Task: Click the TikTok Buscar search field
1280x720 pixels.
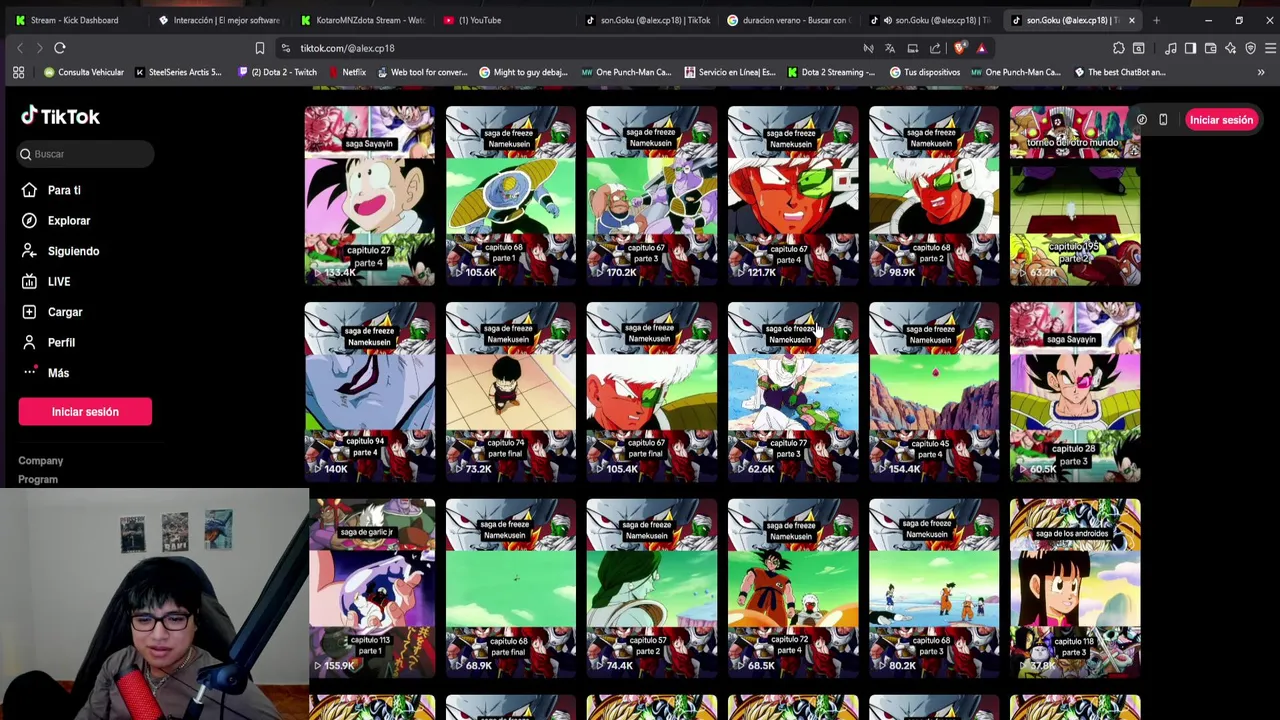Action: point(85,154)
